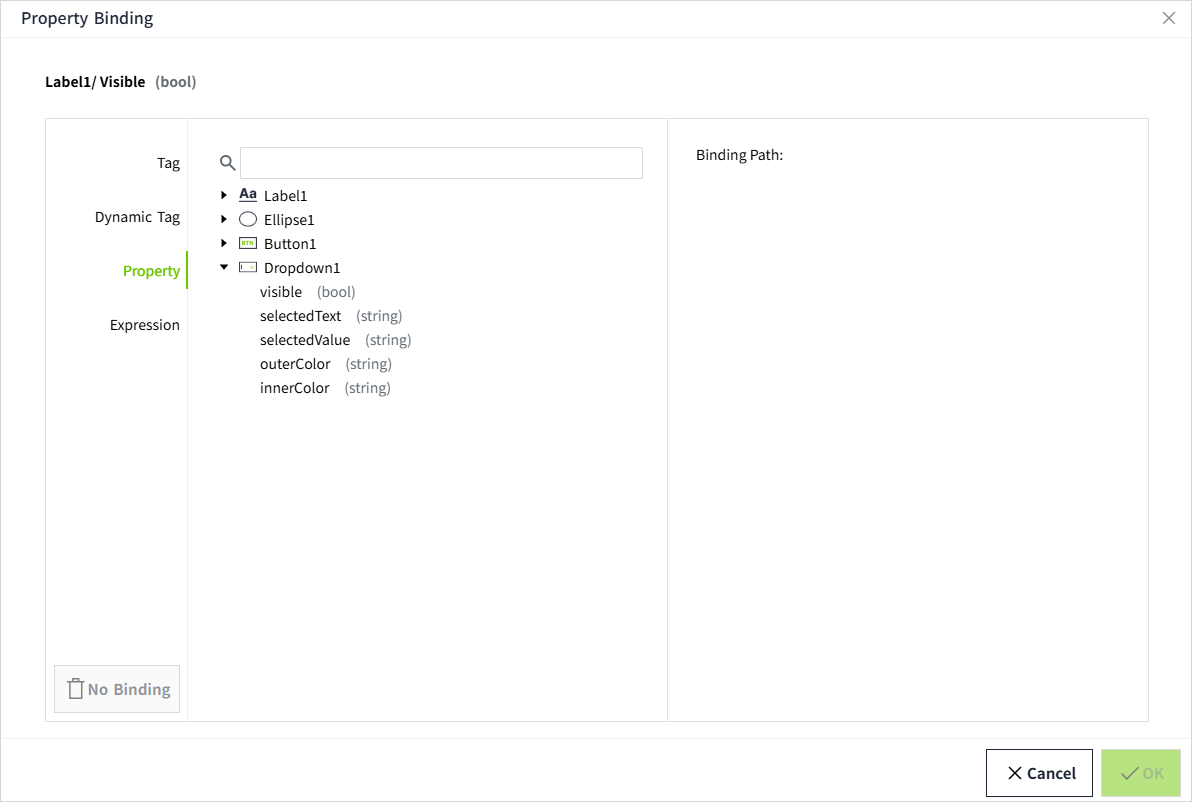Image resolution: width=1192 pixels, height=802 pixels.
Task: Click the search magnifier icon
Action: click(228, 163)
